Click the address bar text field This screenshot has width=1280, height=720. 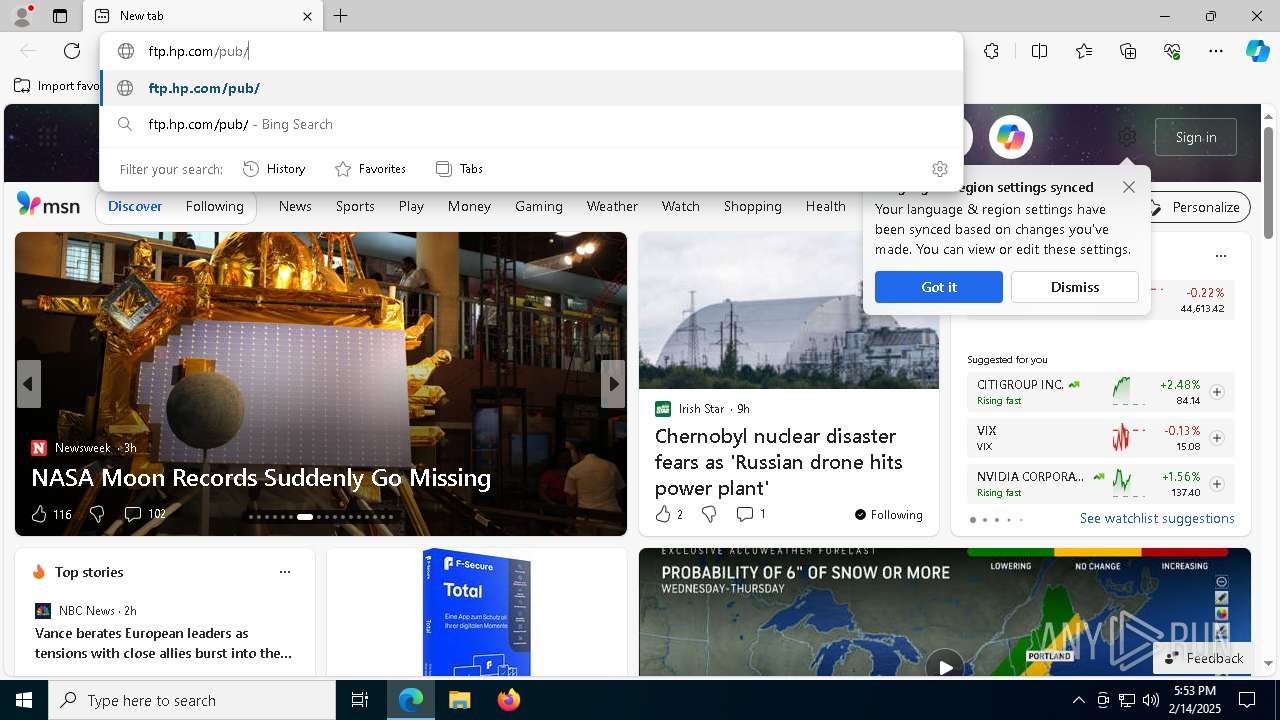(x=530, y=51)
